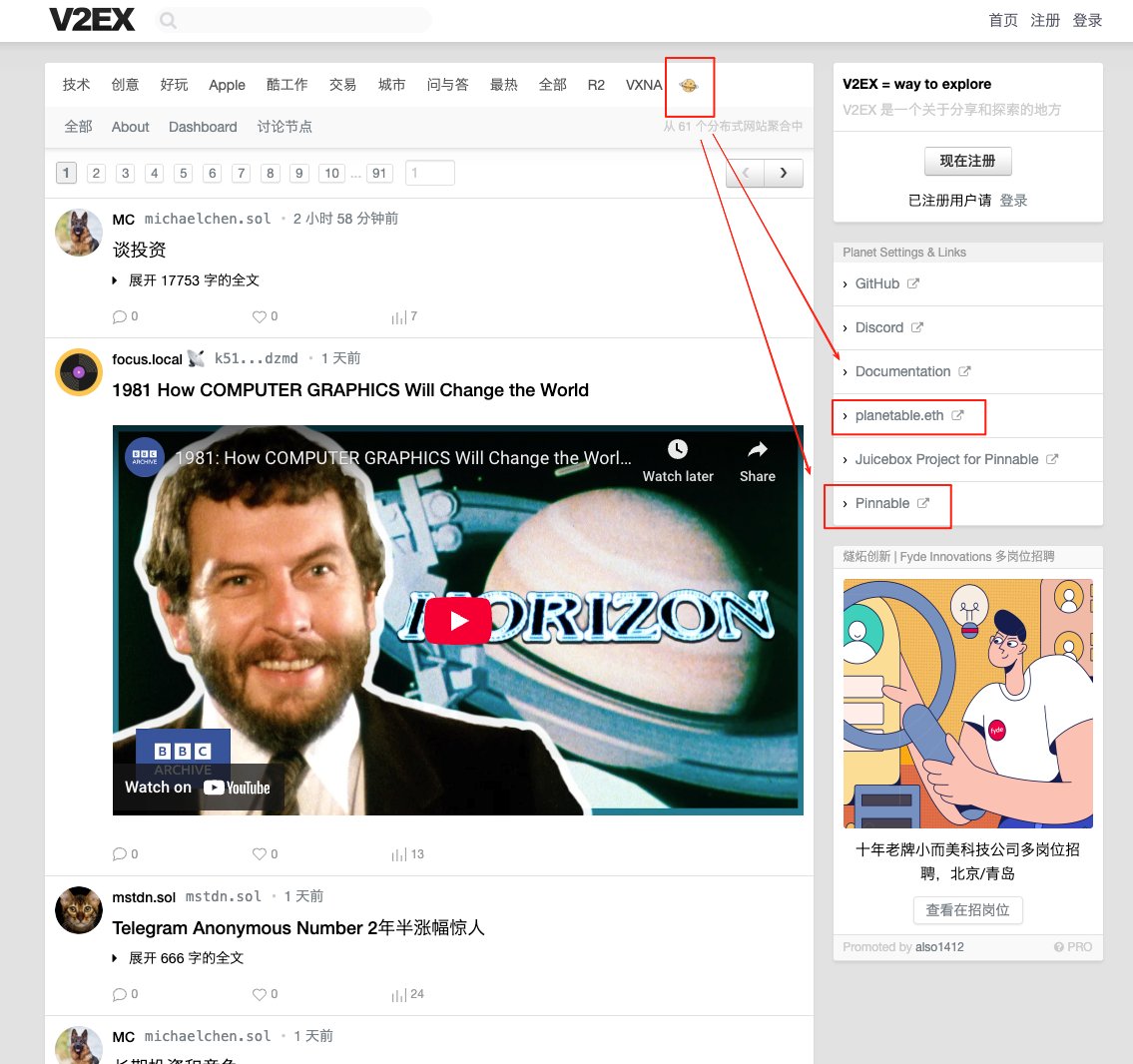The width and height of the screenshot is (1133, 1064).
Task: Click Pinnable external link icon
Action: pos(923,503)
